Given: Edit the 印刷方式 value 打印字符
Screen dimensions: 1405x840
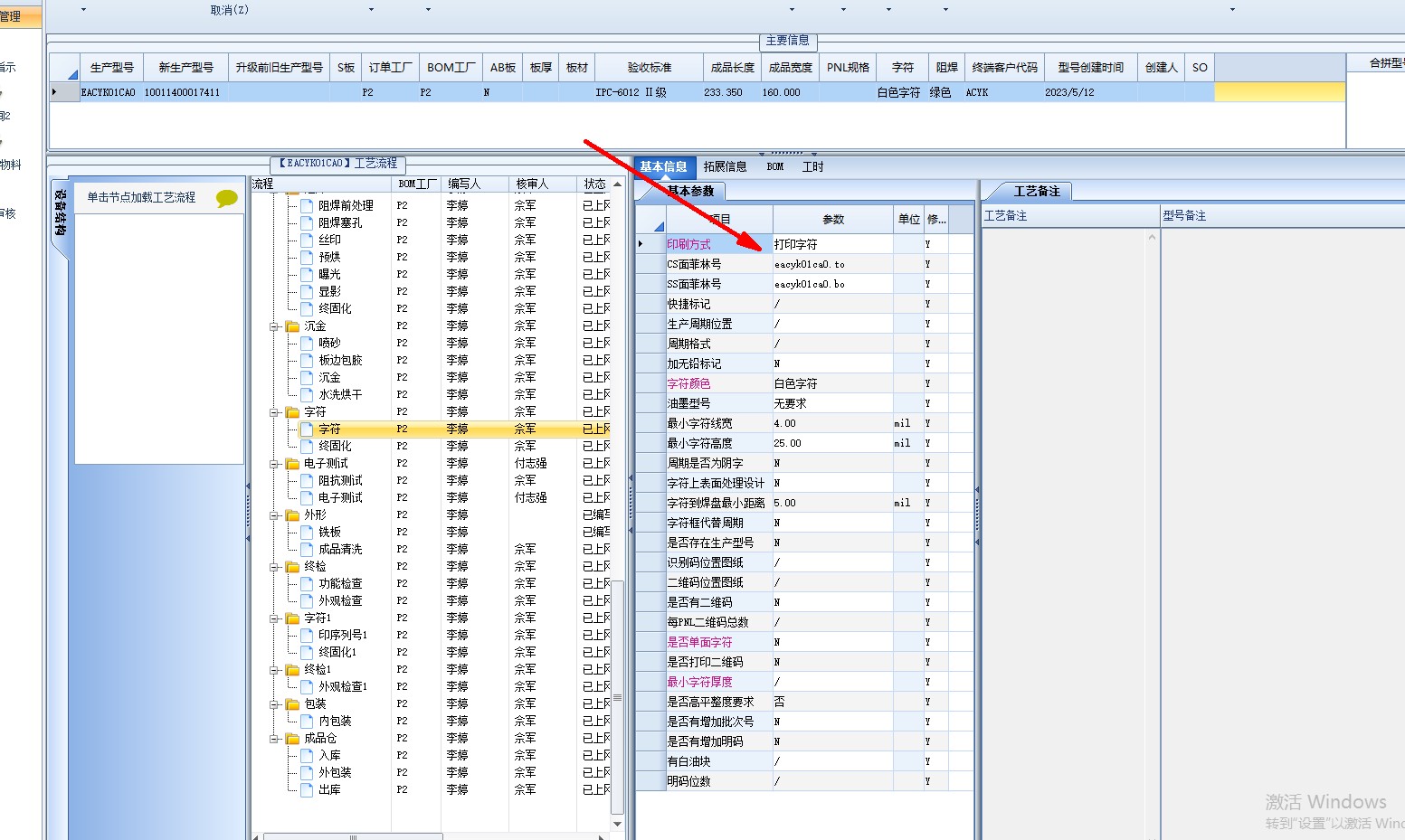Looking at the screenshot, I should click(x=832, y=244).
